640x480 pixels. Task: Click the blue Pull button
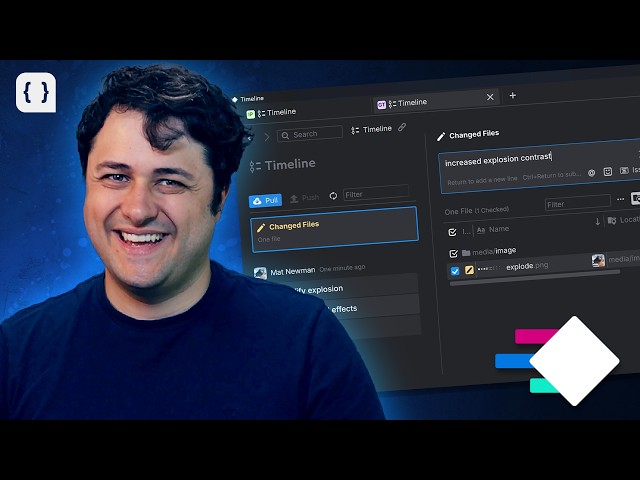[265, 200]
